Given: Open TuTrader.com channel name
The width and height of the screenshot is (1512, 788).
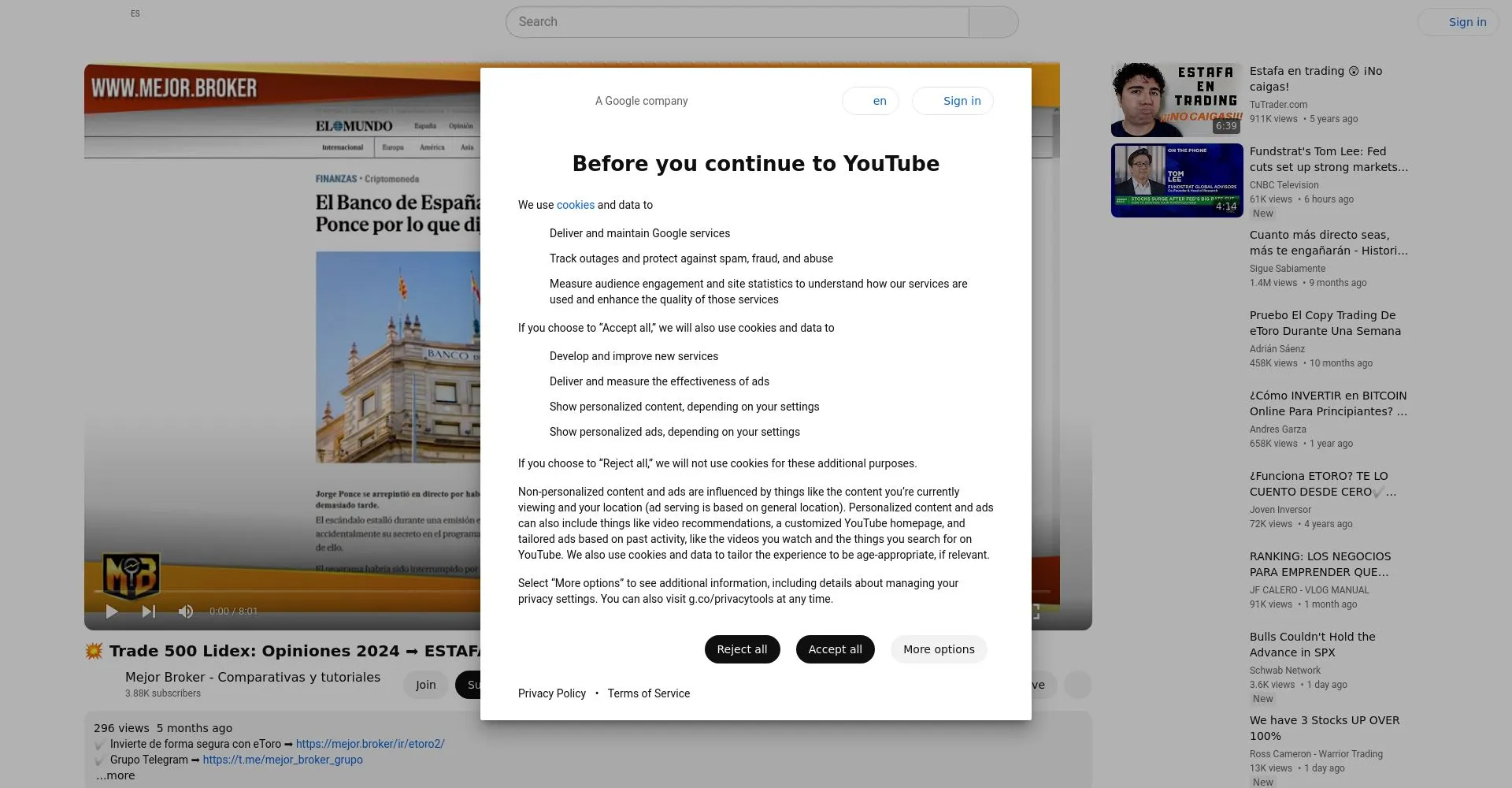Looking at the screenshot, I should [1278, 105].
